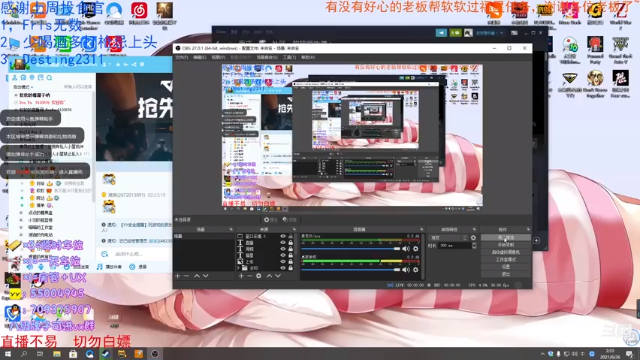Show hidden icons in the system tray

pos(542,354)
